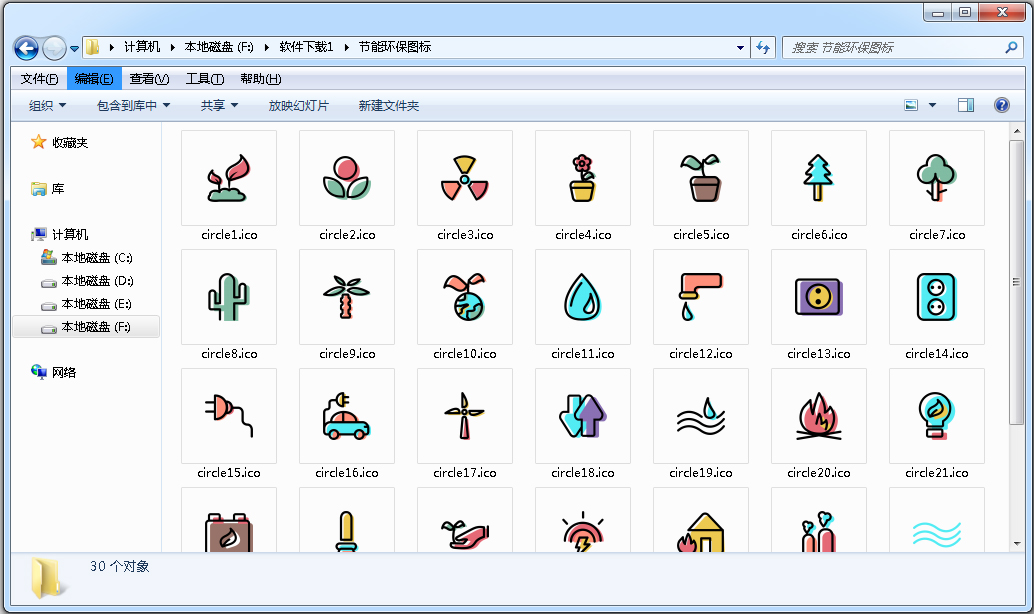Viewport: 1034px width, 614px height.
Task: Open the circle21.ico eco light bulb icon
Action: (x=936, y=416)
